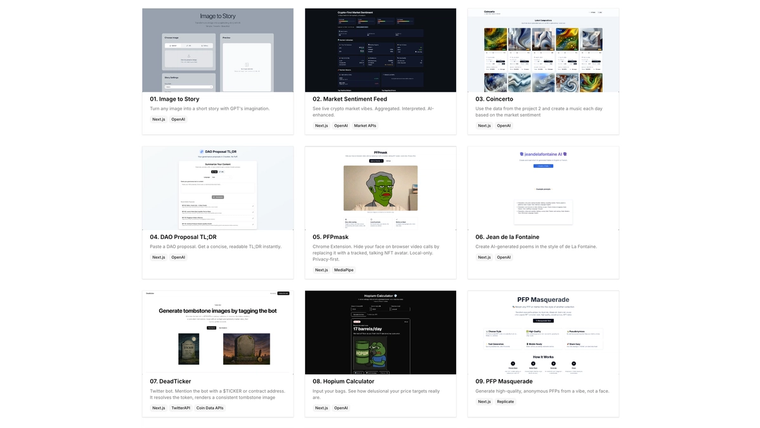Select the Coin Data APIs tag
Image resolution: width=760 pixels, height=428 pixels.
tap(210, 408)
